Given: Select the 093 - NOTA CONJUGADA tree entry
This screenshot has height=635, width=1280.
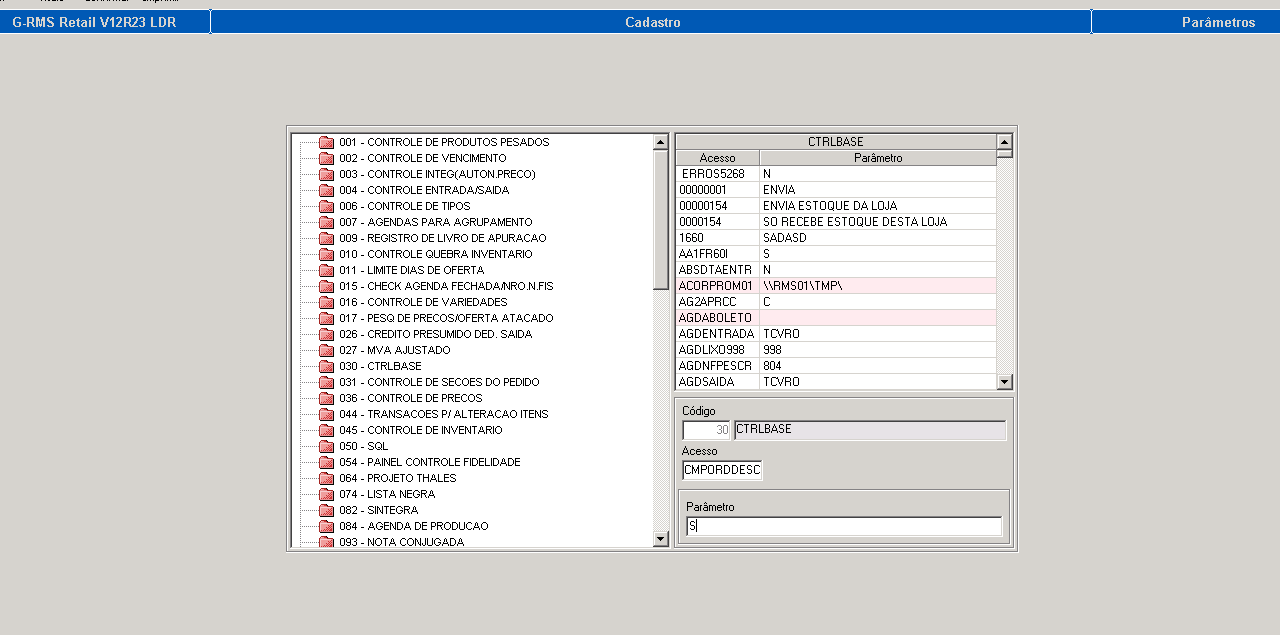Looking at the screenshot, I should point(401,542).
